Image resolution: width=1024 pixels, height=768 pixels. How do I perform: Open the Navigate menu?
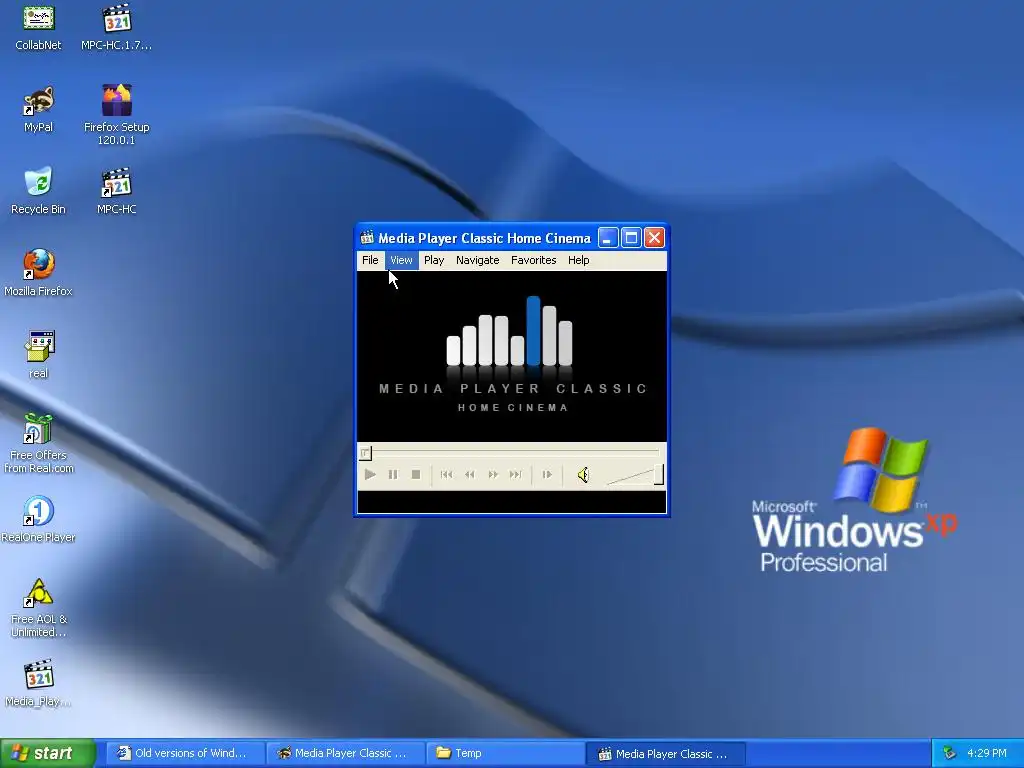[477, 260]
